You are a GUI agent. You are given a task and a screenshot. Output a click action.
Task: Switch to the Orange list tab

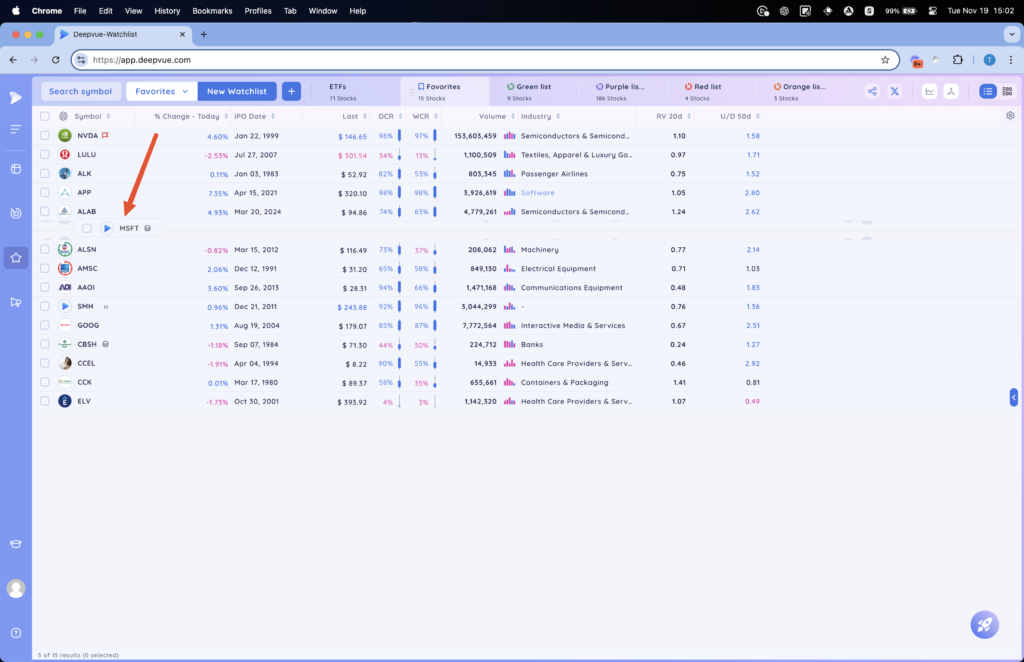coord(799,91)
